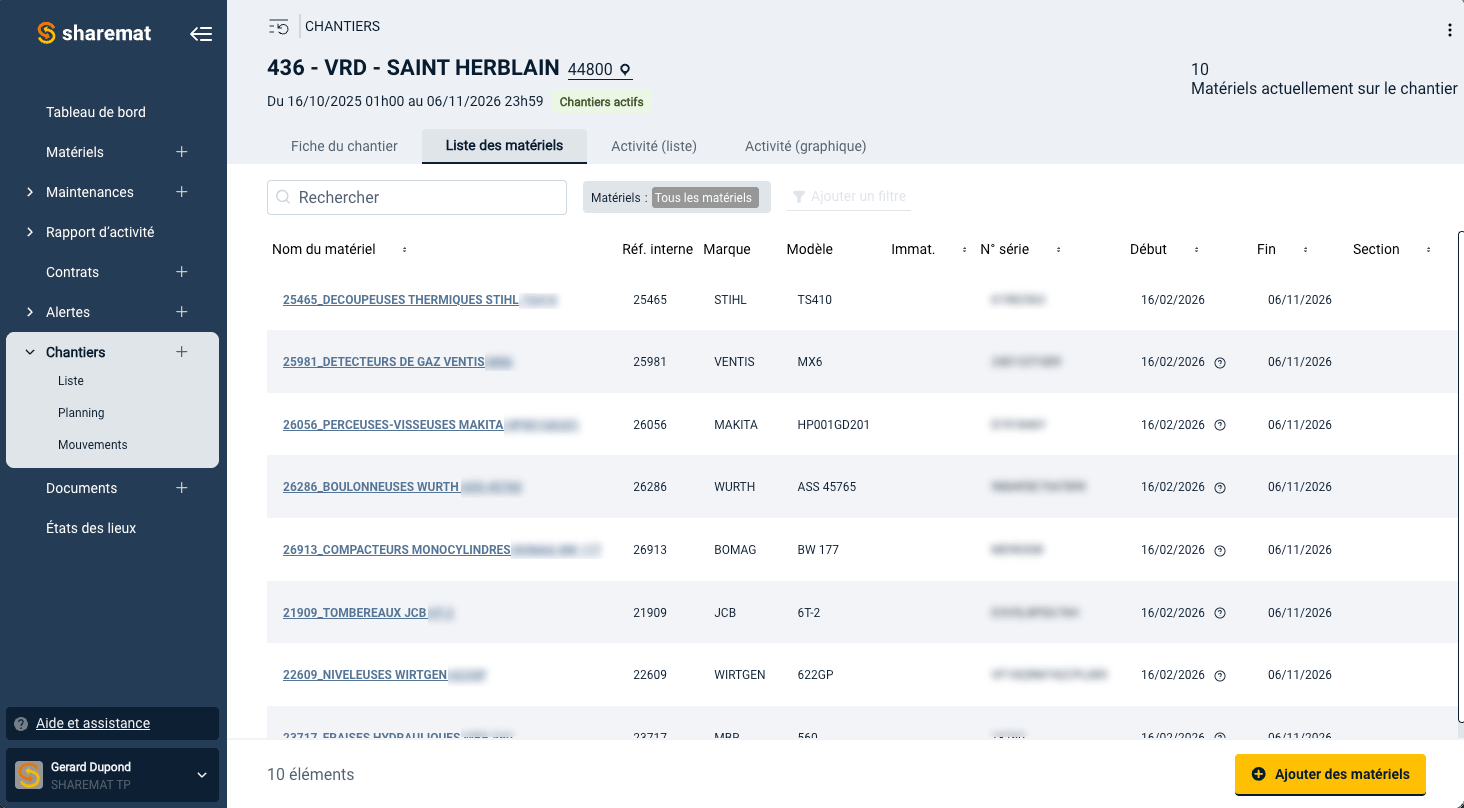Expand the Maintenances menu chevron
The width and height of the screenshot is (1464, 808).
30,192
